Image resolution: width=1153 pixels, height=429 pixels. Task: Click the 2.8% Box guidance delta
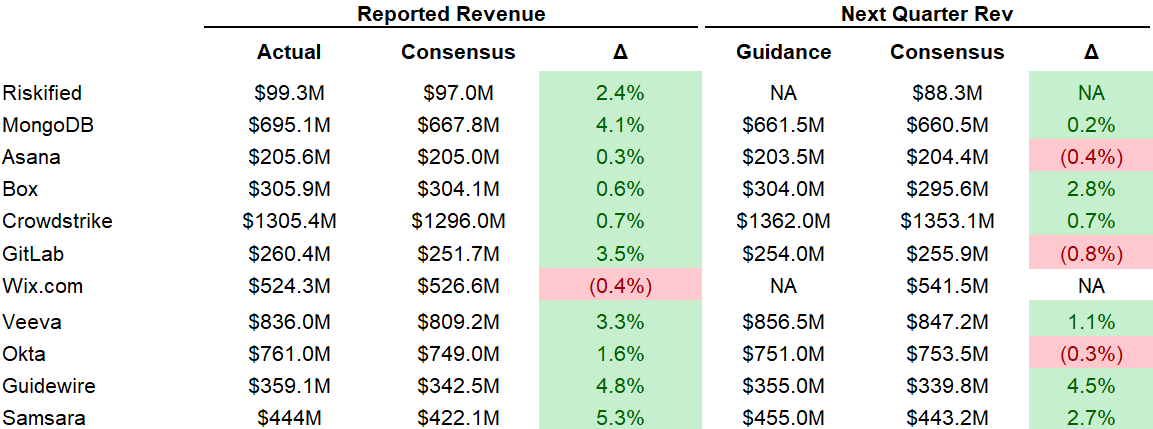click(1091, 189)
